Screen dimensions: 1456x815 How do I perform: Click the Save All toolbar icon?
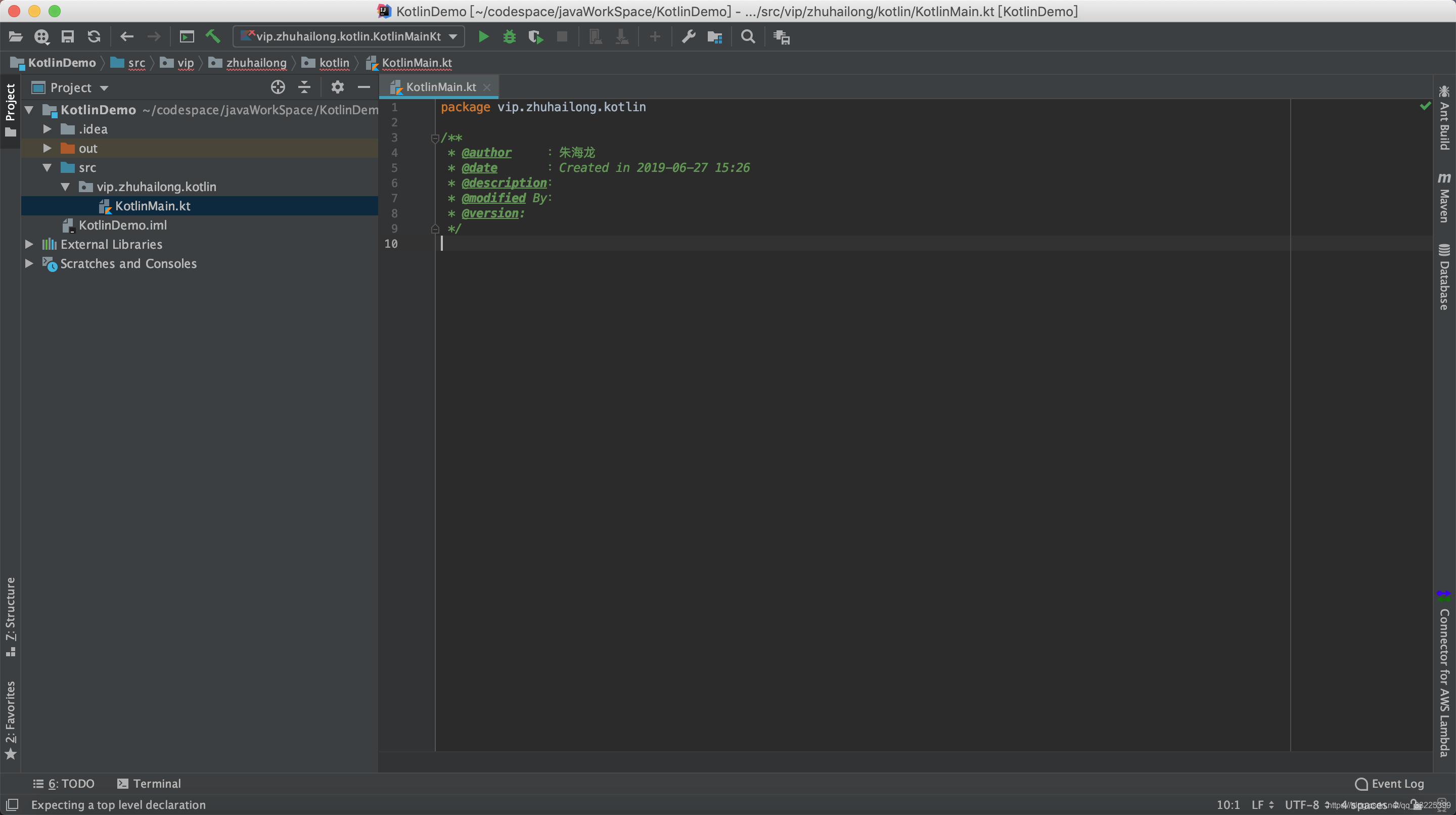coord(68,37)
